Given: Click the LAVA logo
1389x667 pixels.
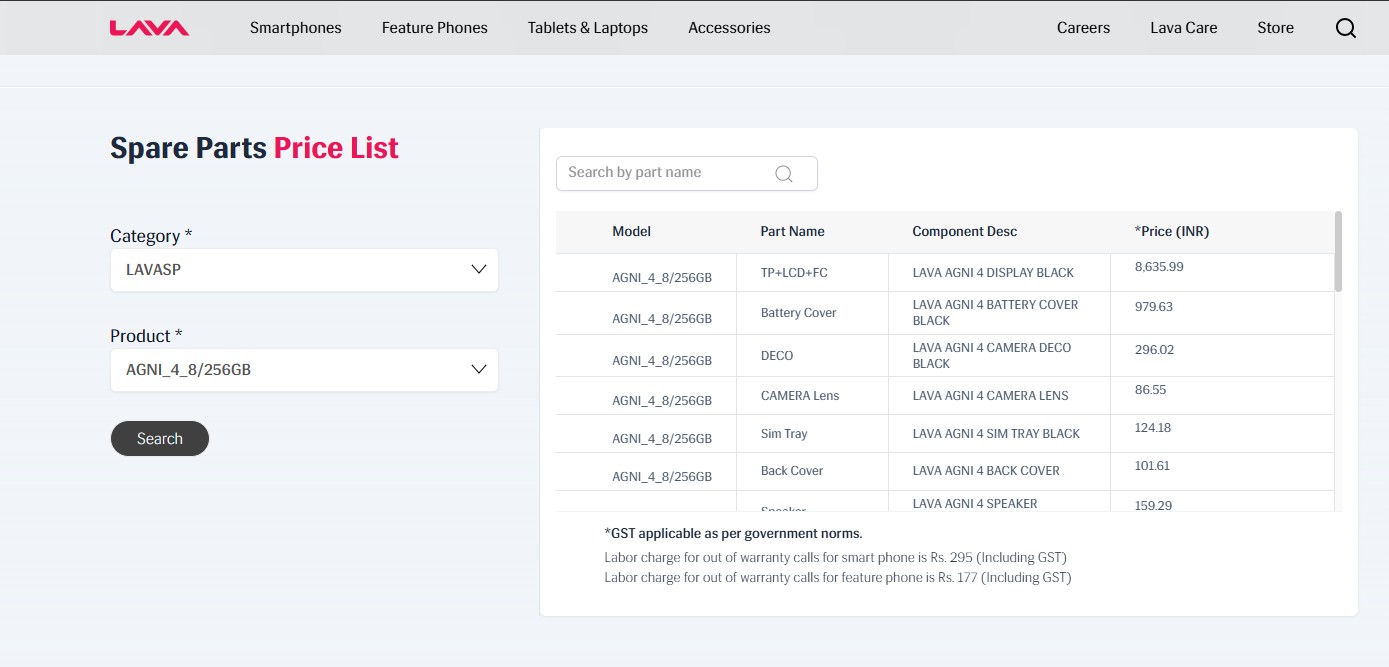Looking at the screenshot, I should coord(149,28).
